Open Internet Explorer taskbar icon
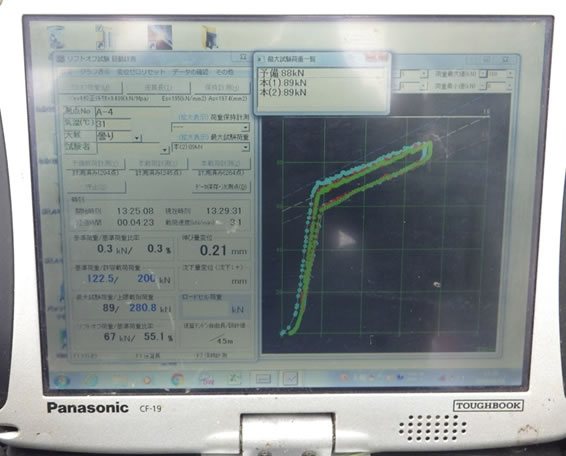The image size is (566, 456). (91, 380)
